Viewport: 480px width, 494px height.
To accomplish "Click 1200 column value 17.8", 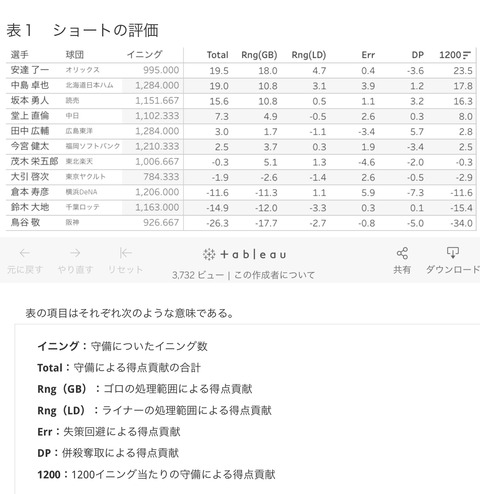I will 463,86.
